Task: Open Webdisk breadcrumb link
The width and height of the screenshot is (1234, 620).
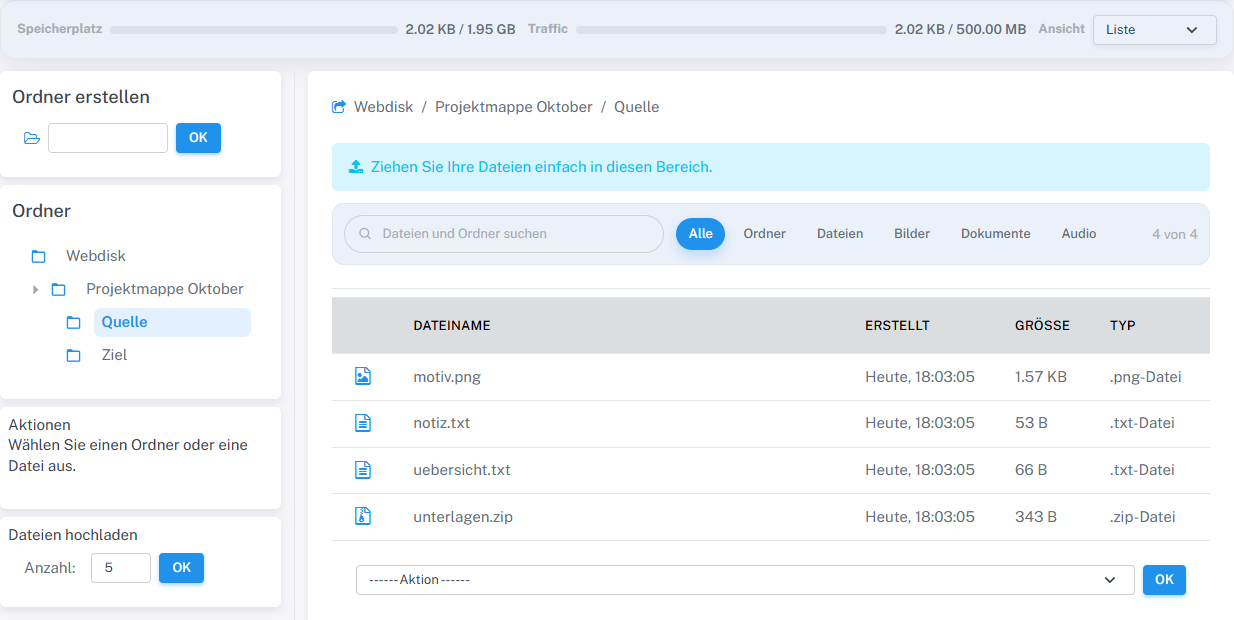Action: tap(383, 106)
